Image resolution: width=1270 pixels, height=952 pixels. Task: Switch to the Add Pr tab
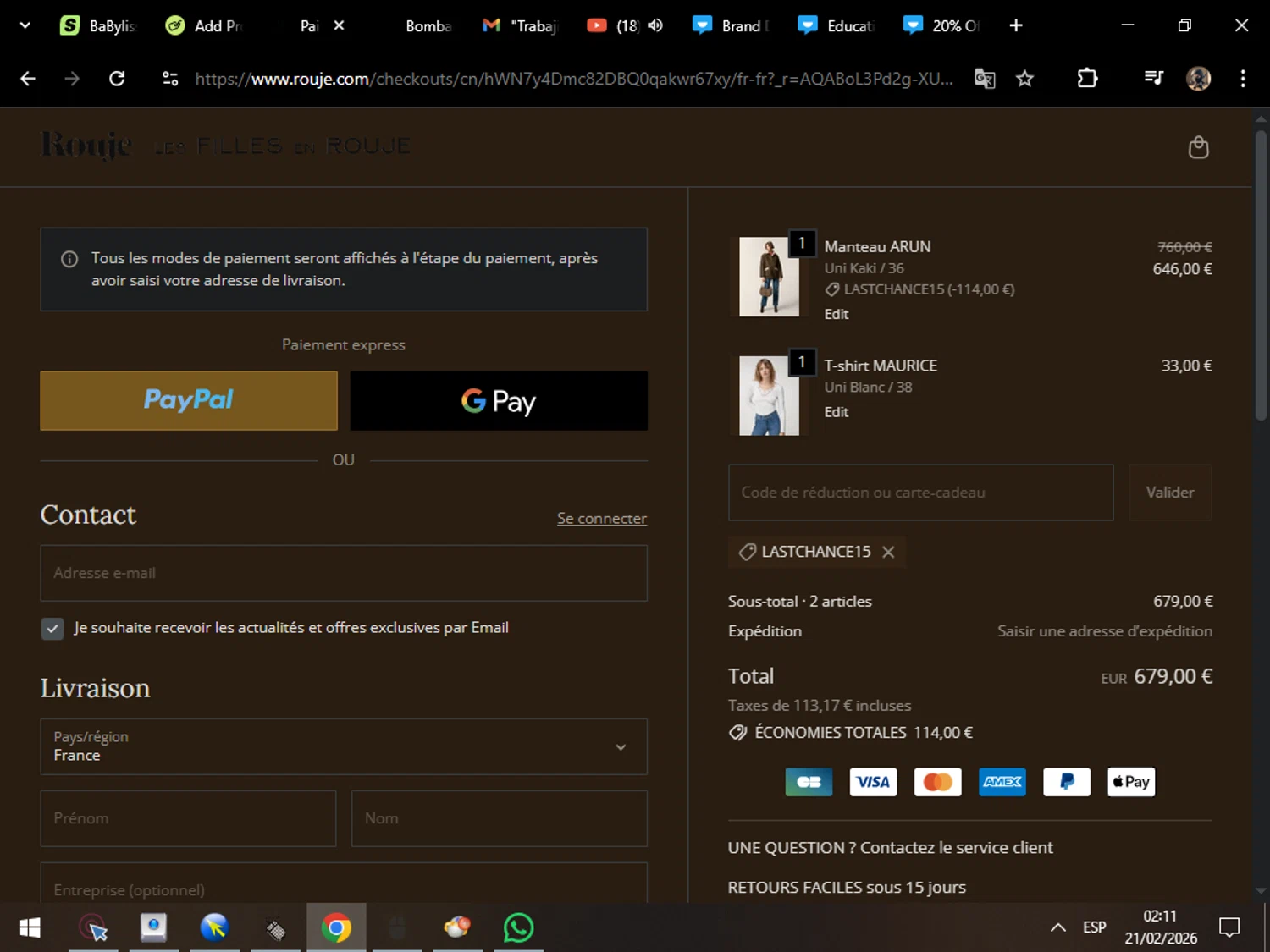(x=203, y=25)
